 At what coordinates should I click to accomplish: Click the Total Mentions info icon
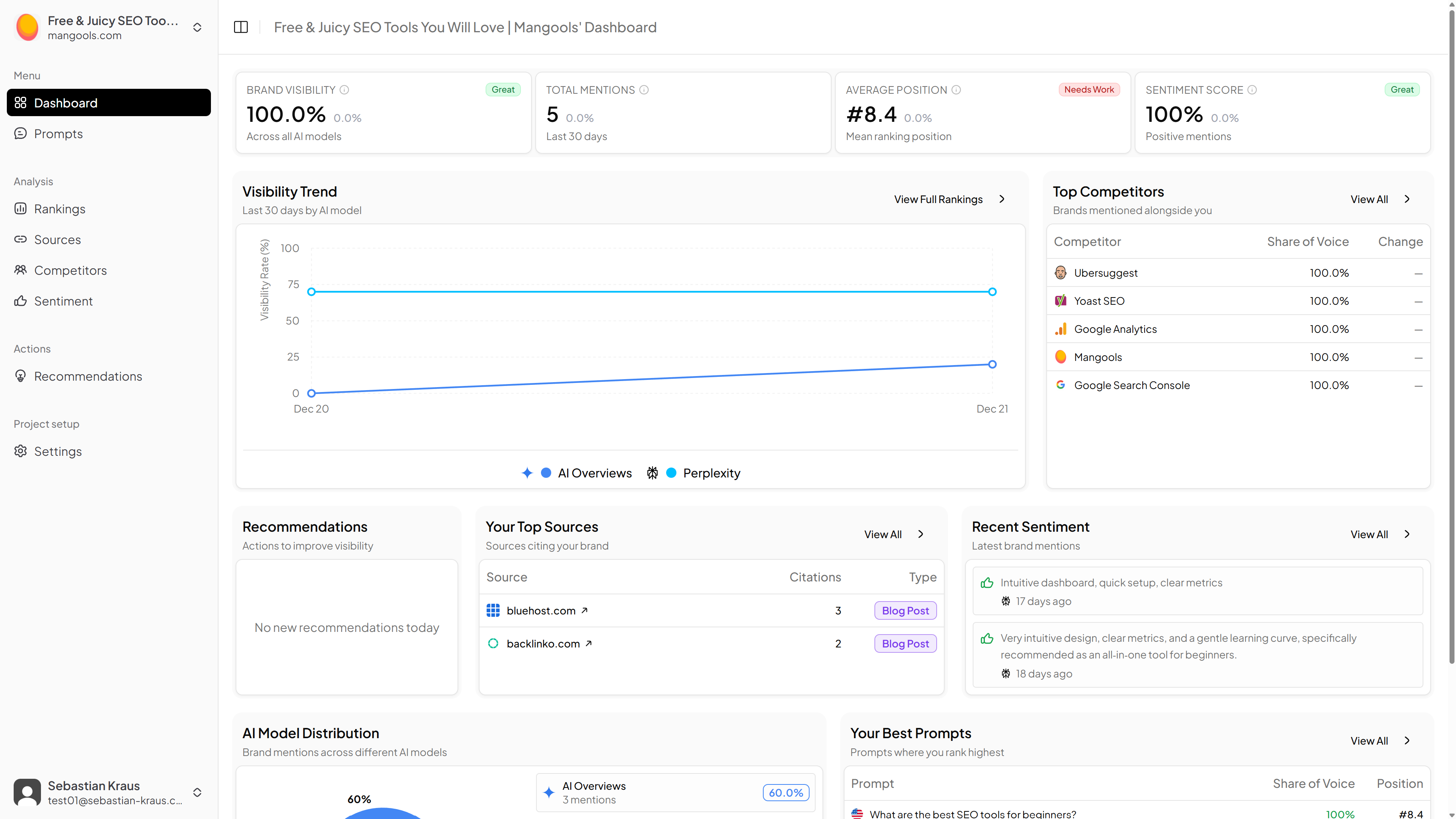[644, 90]
